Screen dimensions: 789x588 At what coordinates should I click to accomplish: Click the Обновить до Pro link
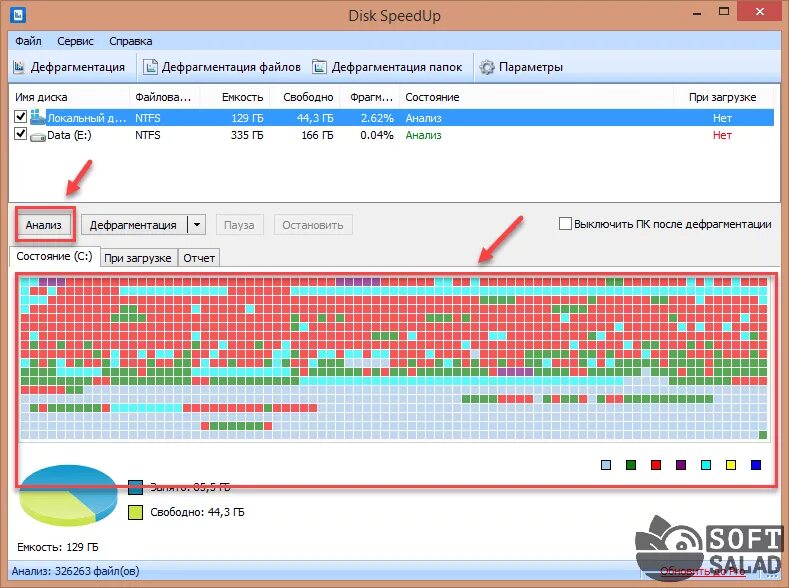point(702,571)
